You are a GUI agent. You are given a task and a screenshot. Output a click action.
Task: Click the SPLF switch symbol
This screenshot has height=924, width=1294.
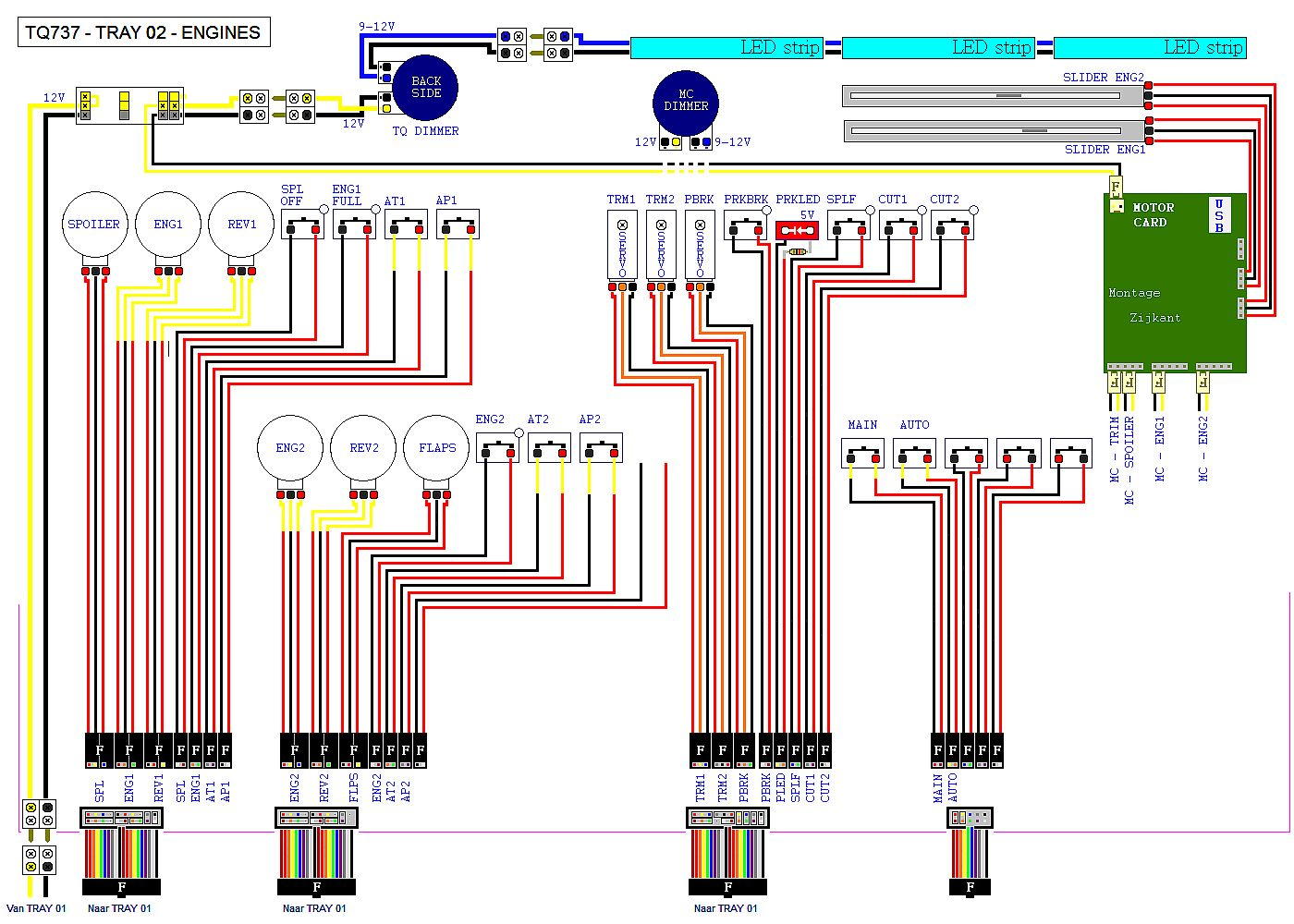click(848, 226)
